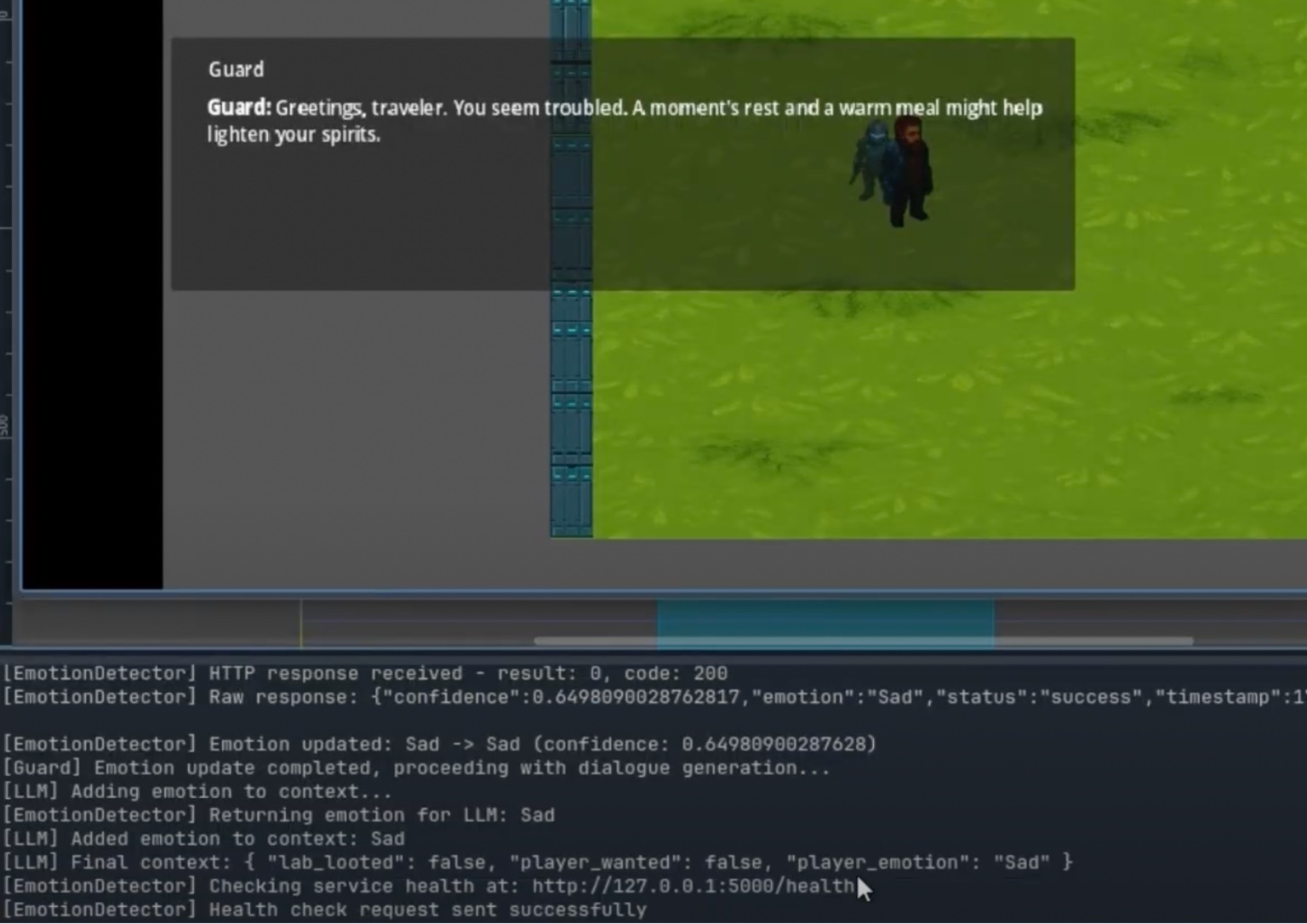Click the Guard speaker name in dialogue box
Viewport: 1307px width, 924px height.
[236, 70]
